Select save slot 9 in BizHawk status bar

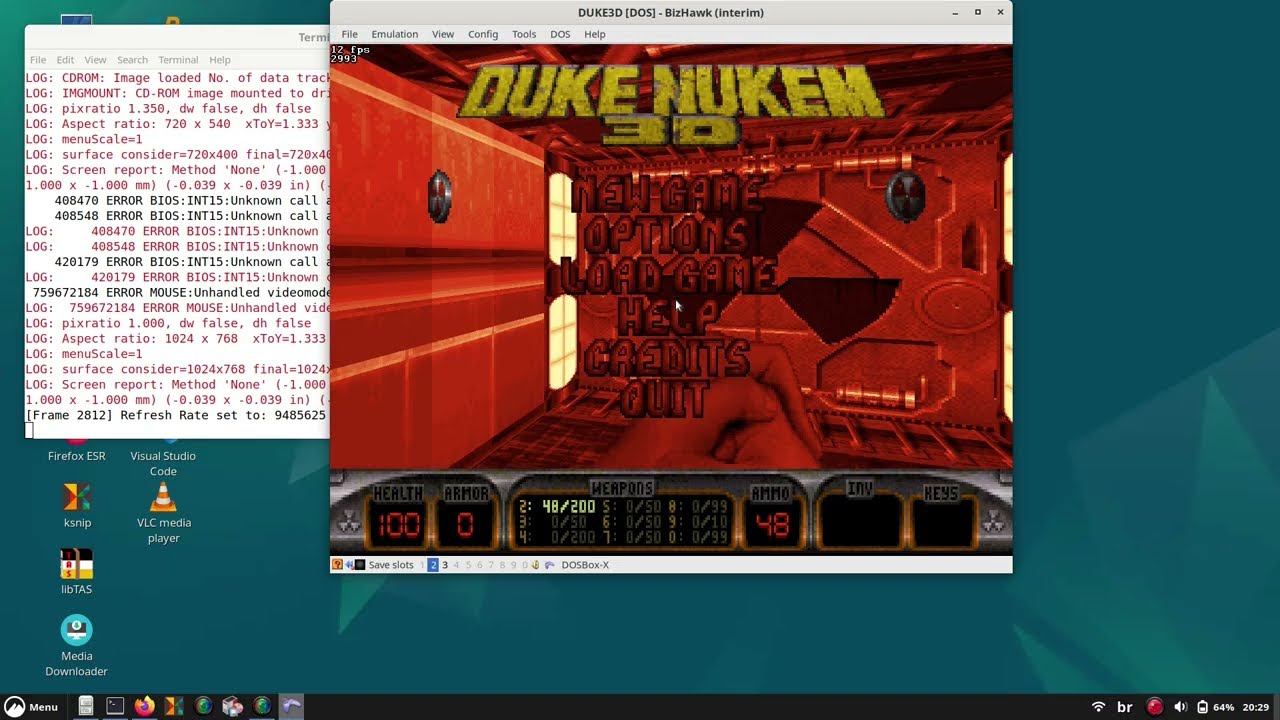[x=514, y=565]
